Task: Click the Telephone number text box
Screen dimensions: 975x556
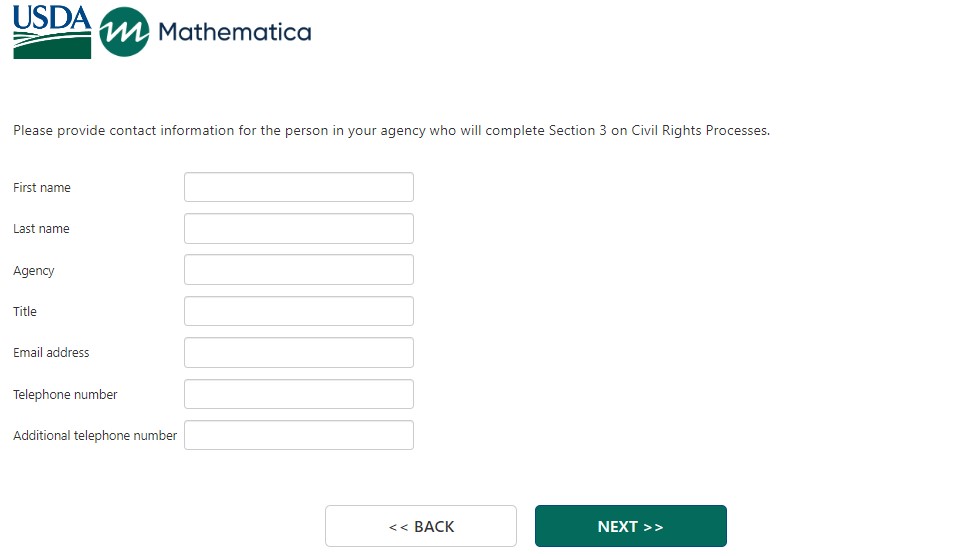Action: [298, 394]
